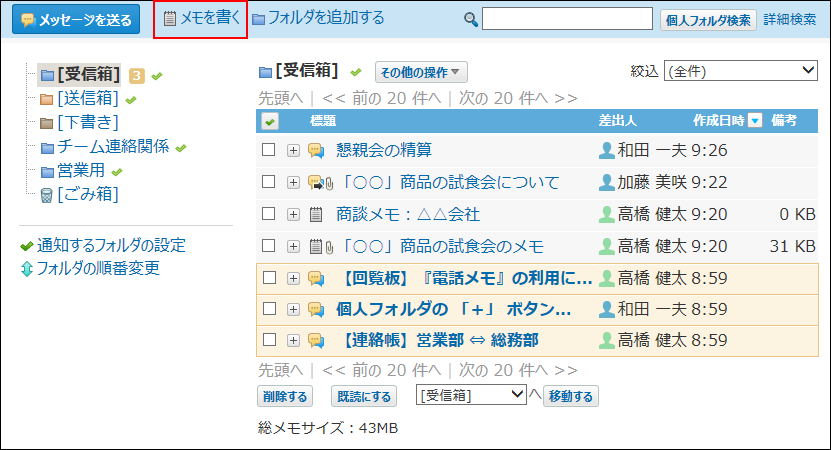The height and width of the screenshot is (450, 831).
Task: Open 詳細検索 advanced search
Action: click(790, 20)
